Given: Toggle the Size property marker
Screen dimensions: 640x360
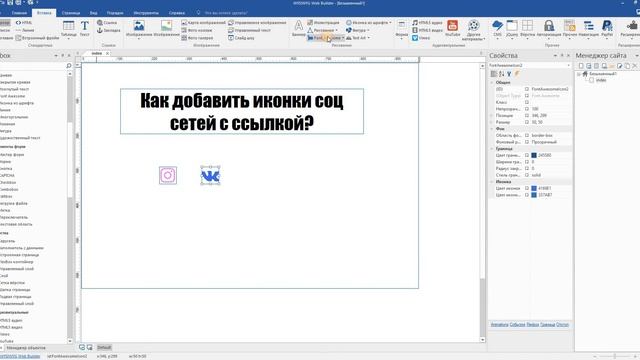Looking at the screenshot, I should point(527,122).
